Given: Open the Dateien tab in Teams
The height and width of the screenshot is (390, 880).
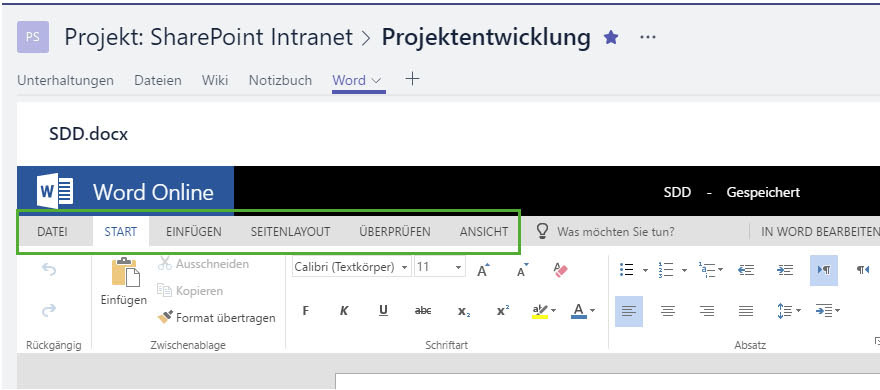Looking at the screenshot, I should 158,80.
